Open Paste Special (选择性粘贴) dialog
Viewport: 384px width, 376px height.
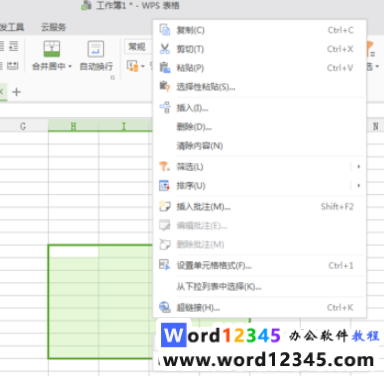[260, 87]
